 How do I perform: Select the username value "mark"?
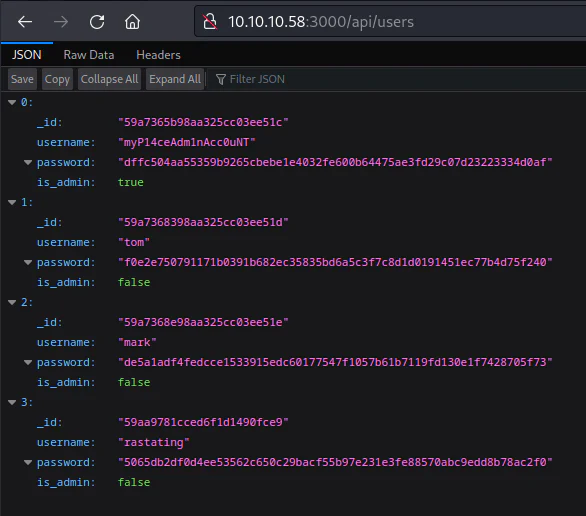tap(137, 342)
